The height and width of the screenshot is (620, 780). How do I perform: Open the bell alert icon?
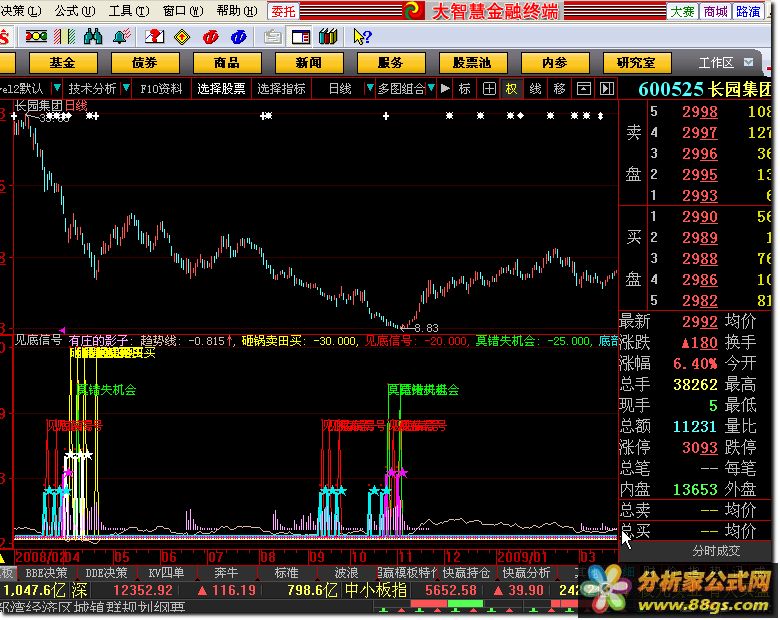(x=121, y=36)
